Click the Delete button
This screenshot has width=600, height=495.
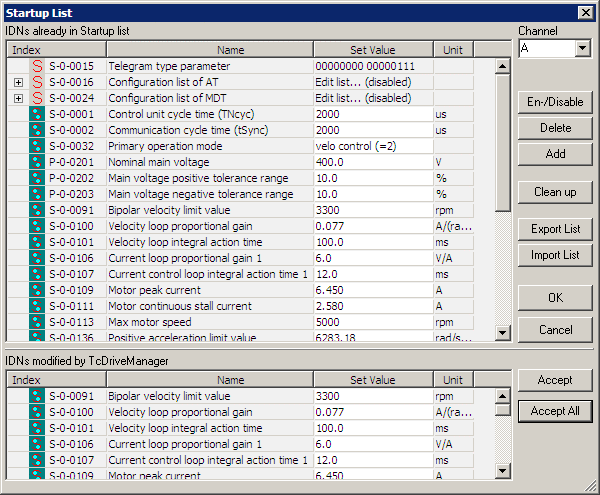point(555,128)
